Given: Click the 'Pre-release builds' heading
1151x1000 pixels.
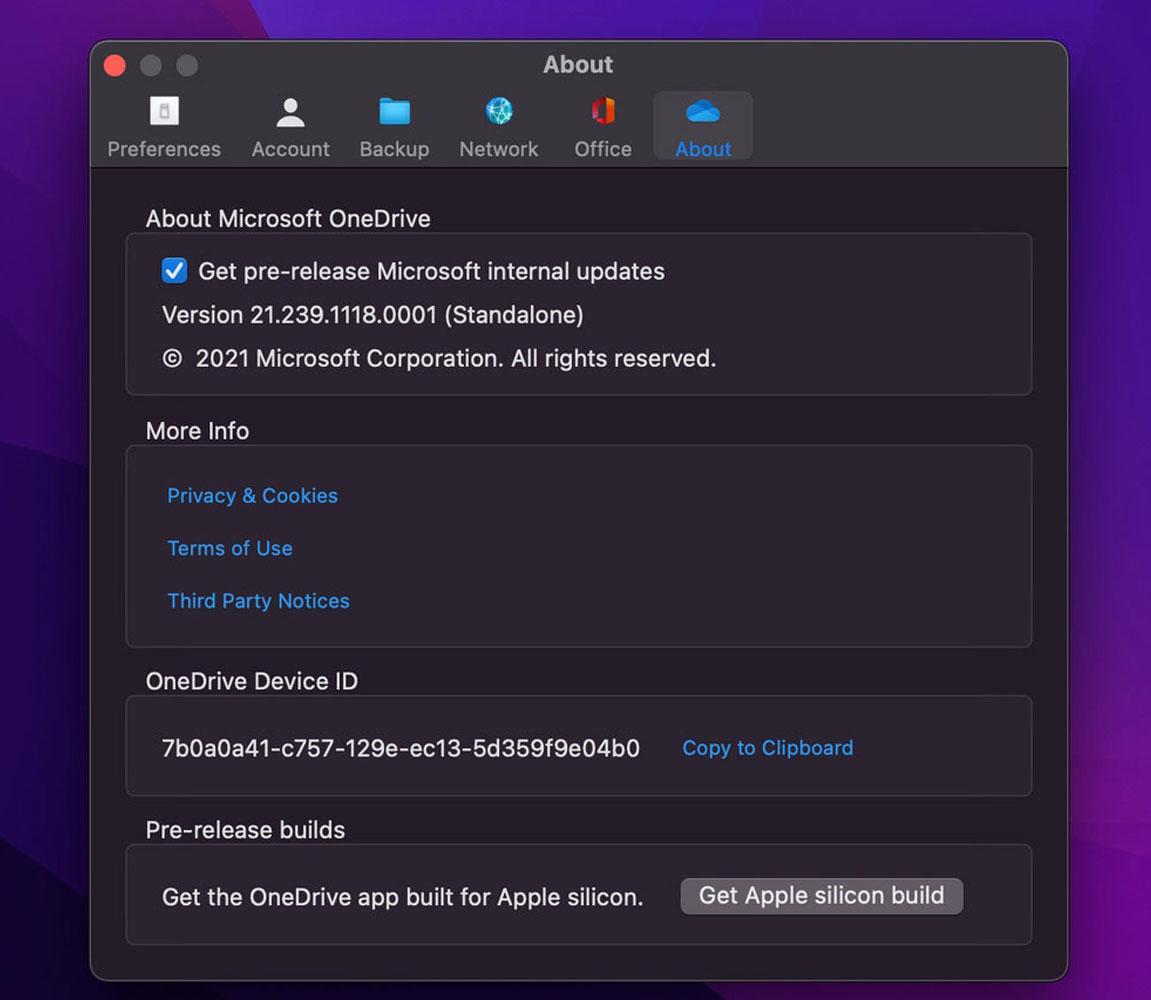Looking at the screenshot, I should click(x=245, y=830).
